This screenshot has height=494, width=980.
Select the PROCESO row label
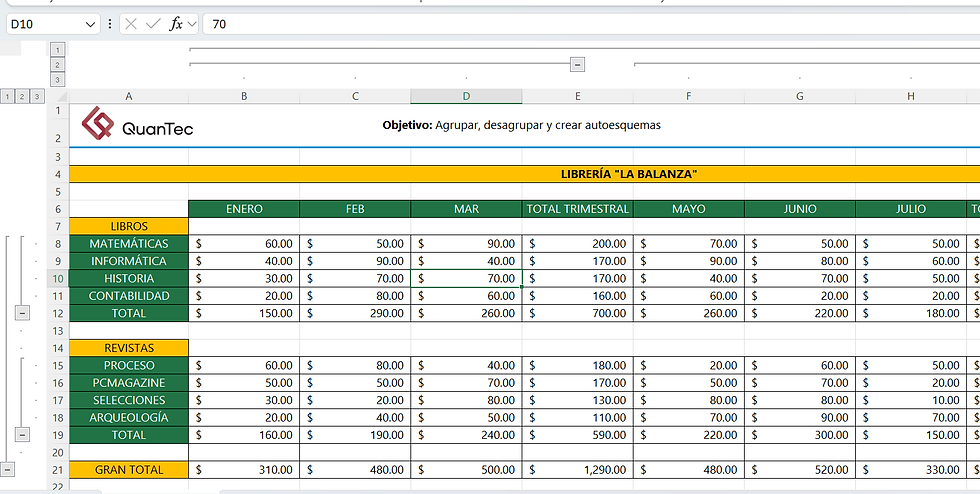129,365
